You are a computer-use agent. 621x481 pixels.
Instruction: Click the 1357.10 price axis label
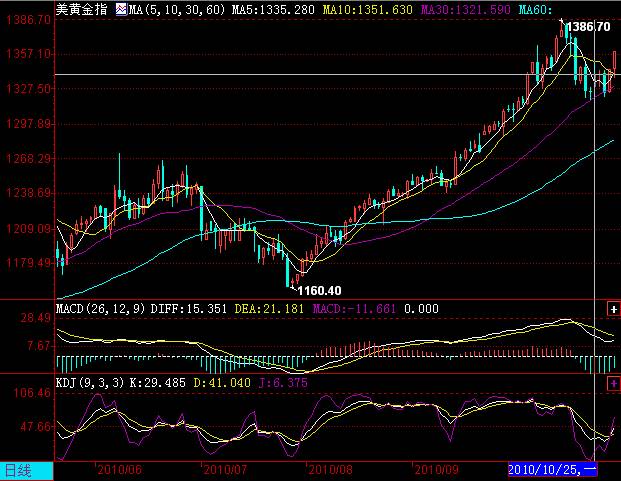click(x=29, y=54)
